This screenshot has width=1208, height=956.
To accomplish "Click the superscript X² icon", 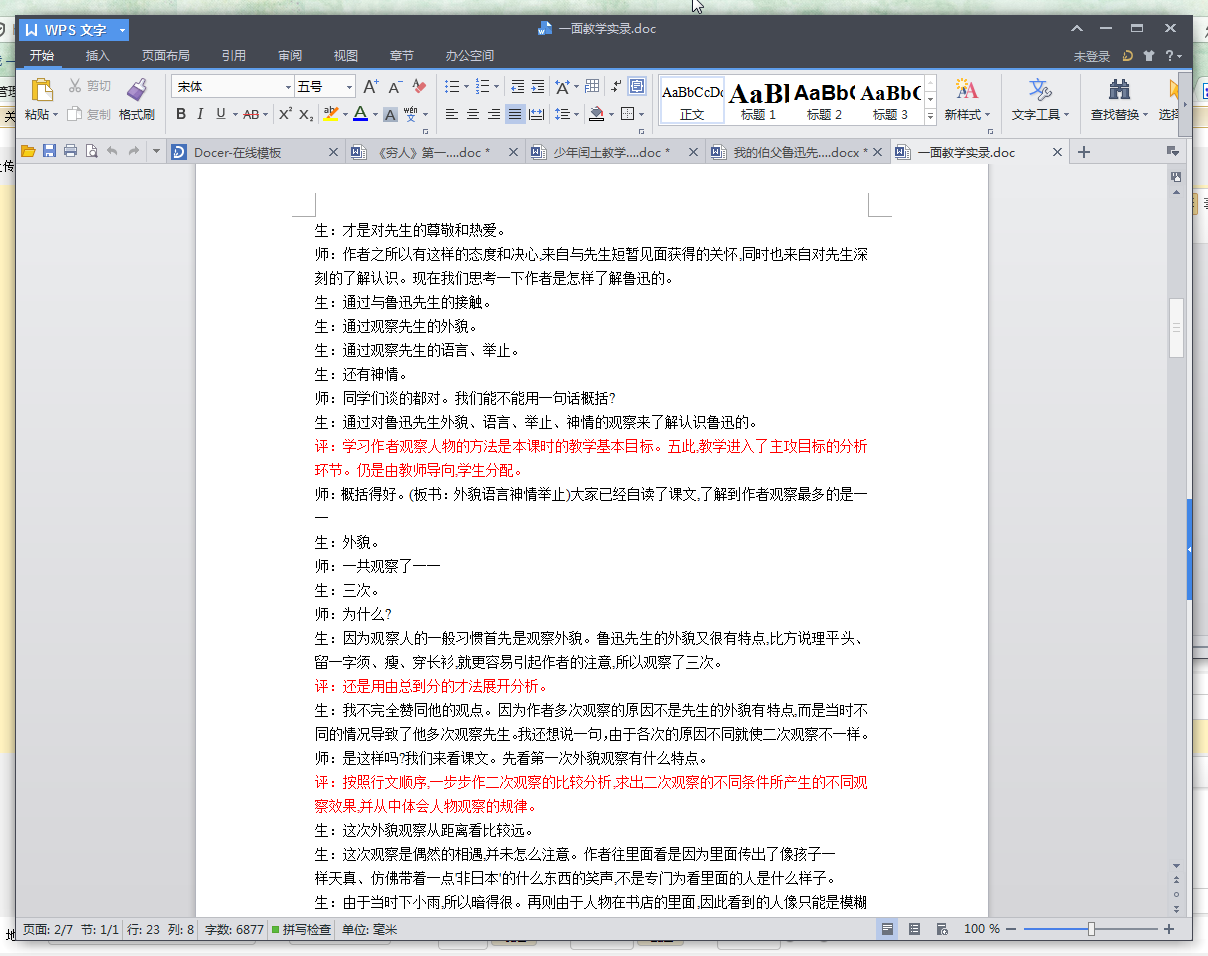I will 285,114.
